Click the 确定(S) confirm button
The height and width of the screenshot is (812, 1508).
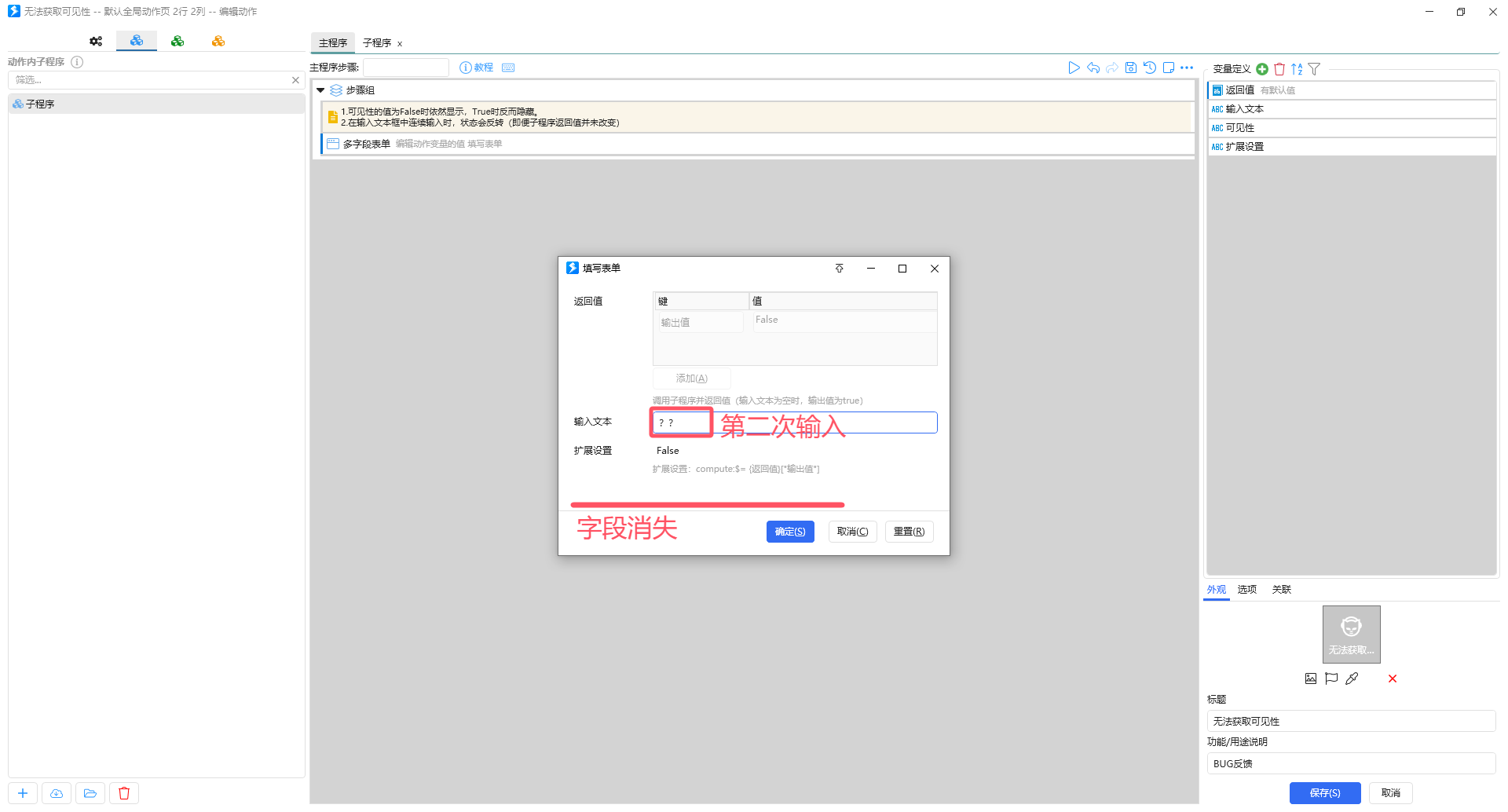790,532
